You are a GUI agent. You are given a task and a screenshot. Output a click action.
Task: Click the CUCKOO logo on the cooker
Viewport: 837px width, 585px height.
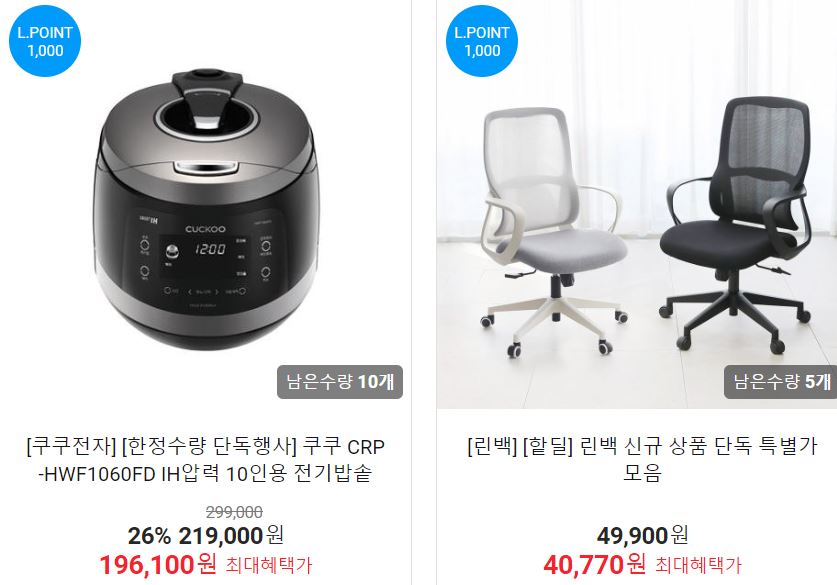pos(206,229)
